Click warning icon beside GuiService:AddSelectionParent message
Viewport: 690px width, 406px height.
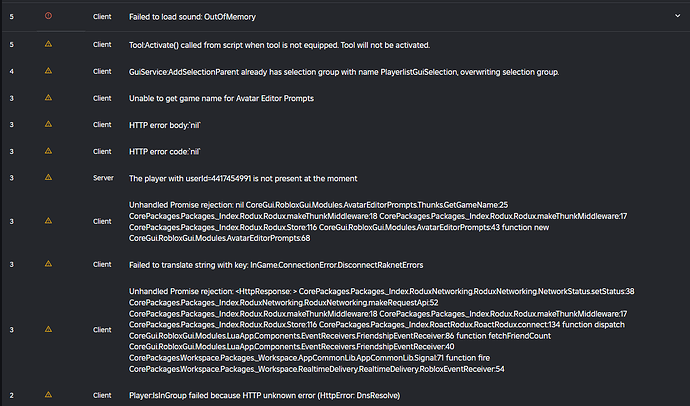pos(48,71)
